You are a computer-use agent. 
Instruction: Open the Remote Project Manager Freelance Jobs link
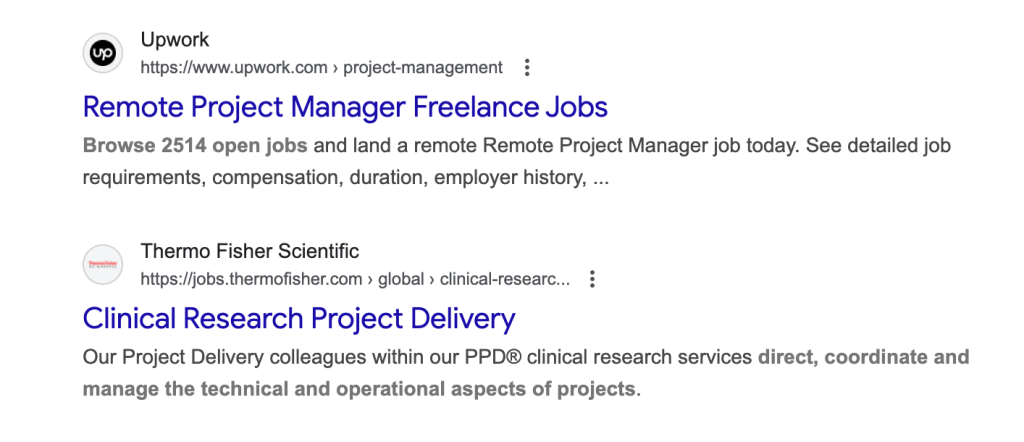click(x=345, y=107)
